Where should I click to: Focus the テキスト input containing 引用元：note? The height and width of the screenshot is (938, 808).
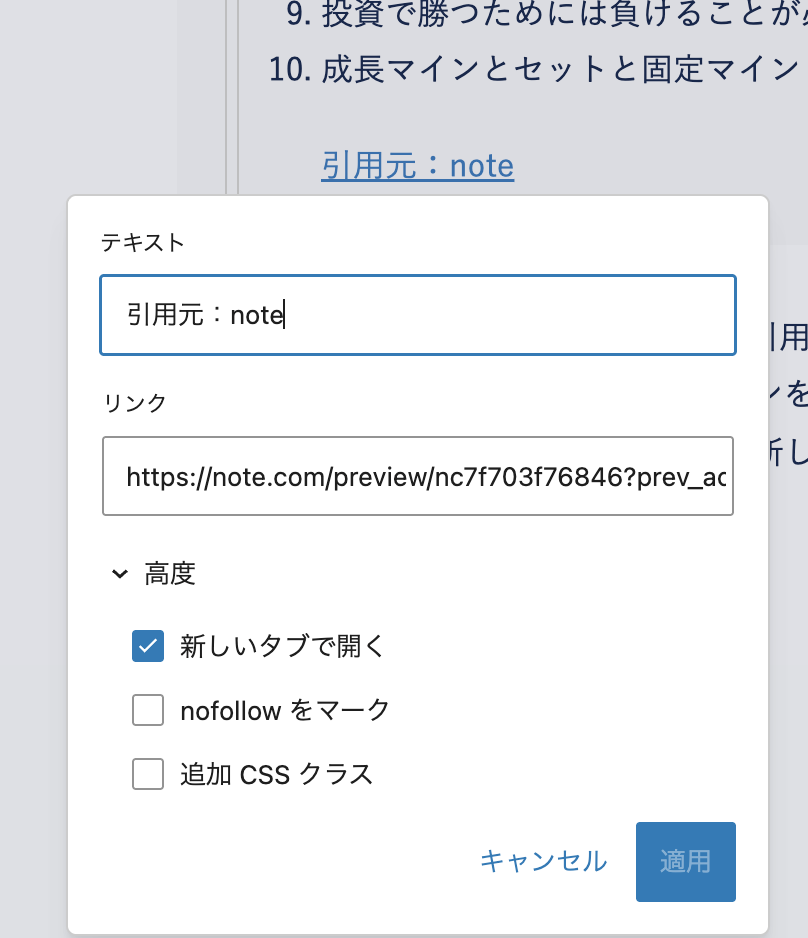coord(418,315)
